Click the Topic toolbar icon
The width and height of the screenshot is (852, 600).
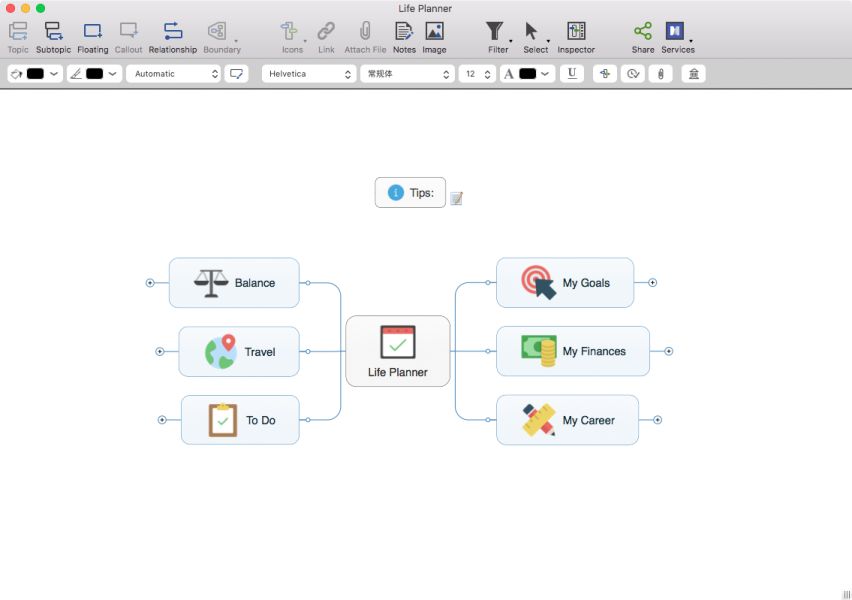click(18, 31)
